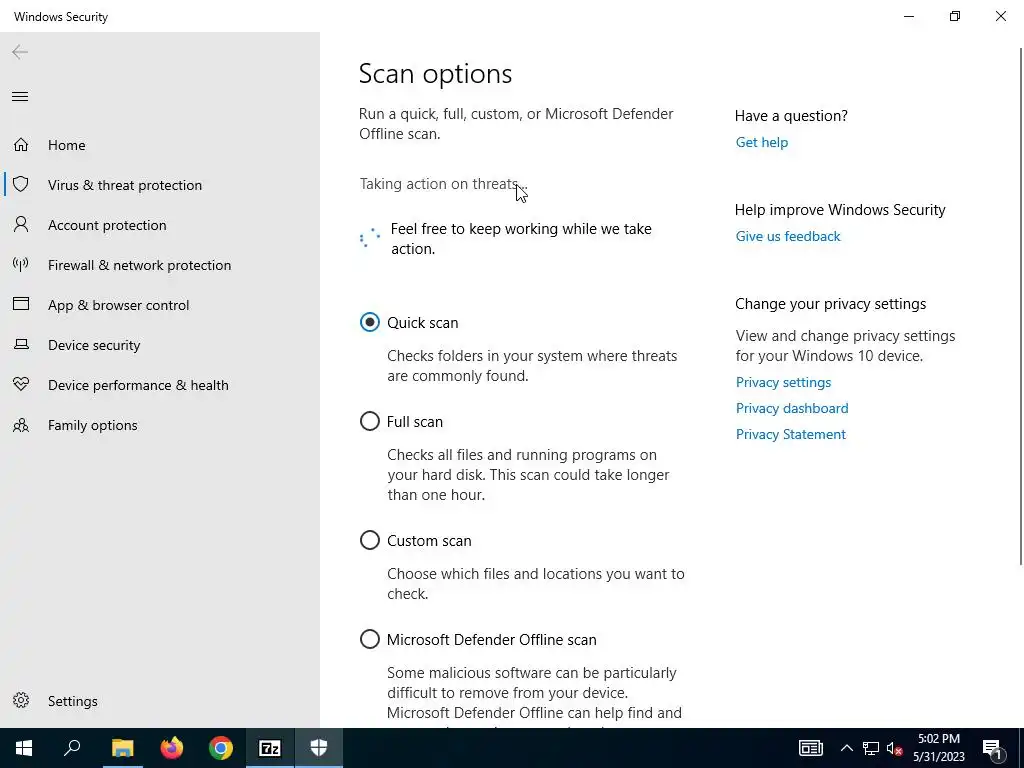The image size is (1024, 768).
Task: Launch Firefox from the taskbar
Action: tap(172, 748)
